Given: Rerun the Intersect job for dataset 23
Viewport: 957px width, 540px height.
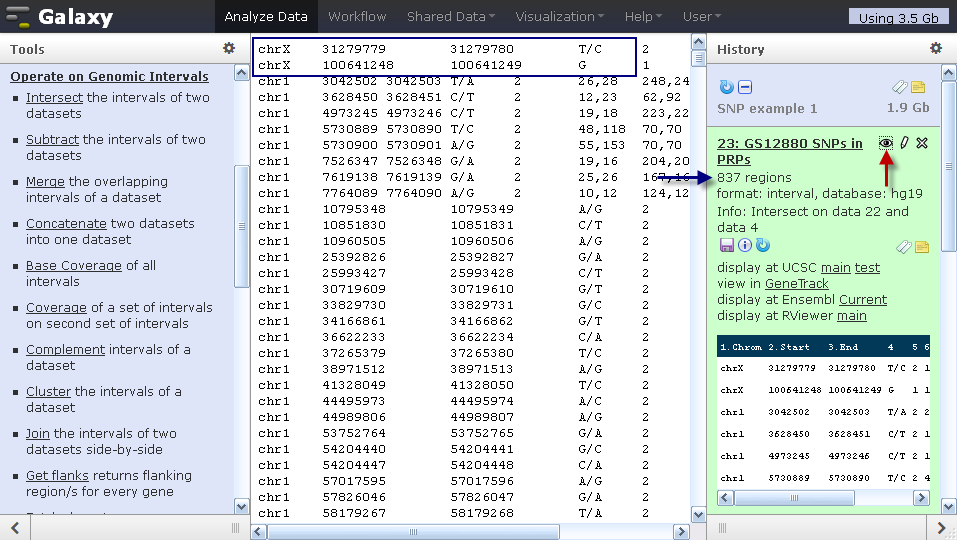Looking at the screenshot, I should coord(762,245).
